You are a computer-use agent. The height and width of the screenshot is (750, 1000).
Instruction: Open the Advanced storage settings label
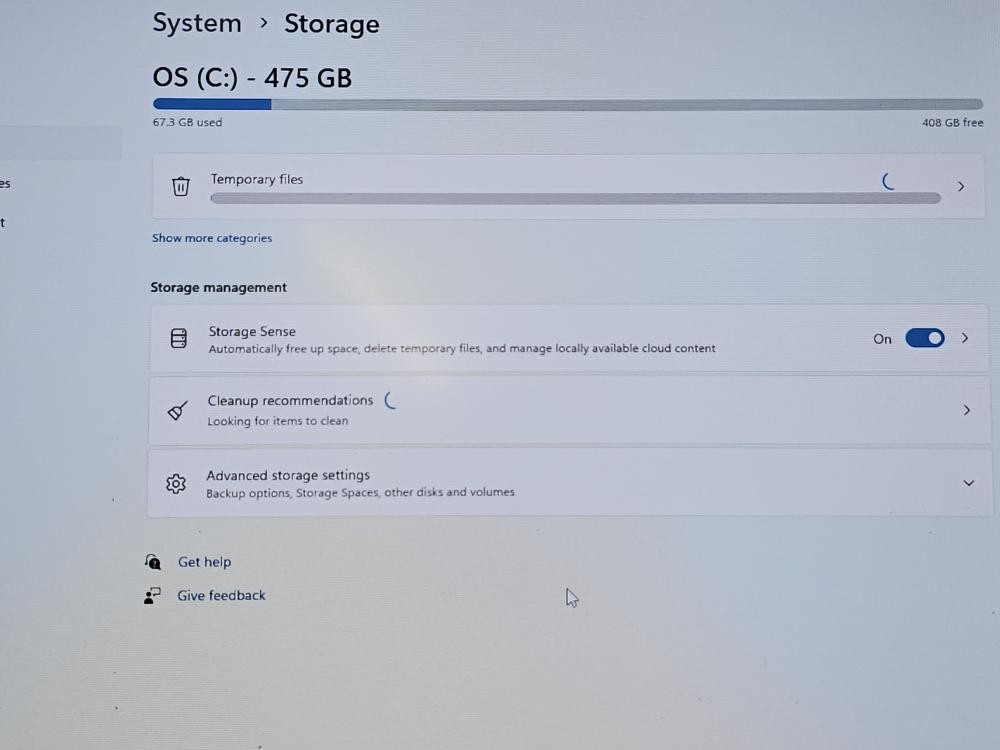288,475
